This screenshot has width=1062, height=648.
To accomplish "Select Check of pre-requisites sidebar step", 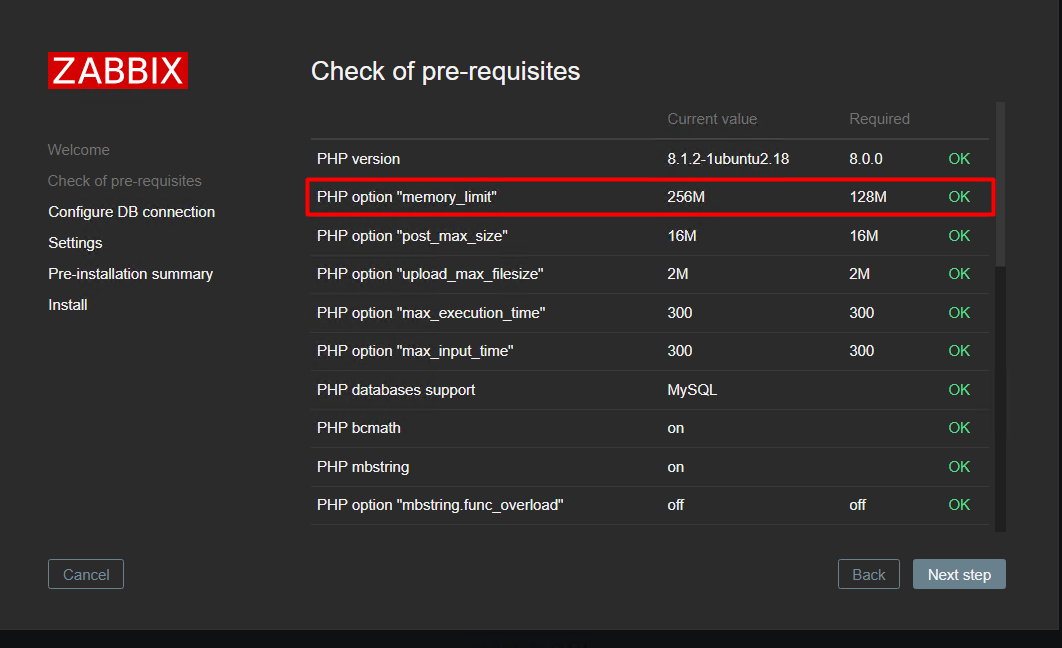I will click(x=125, y=181).
